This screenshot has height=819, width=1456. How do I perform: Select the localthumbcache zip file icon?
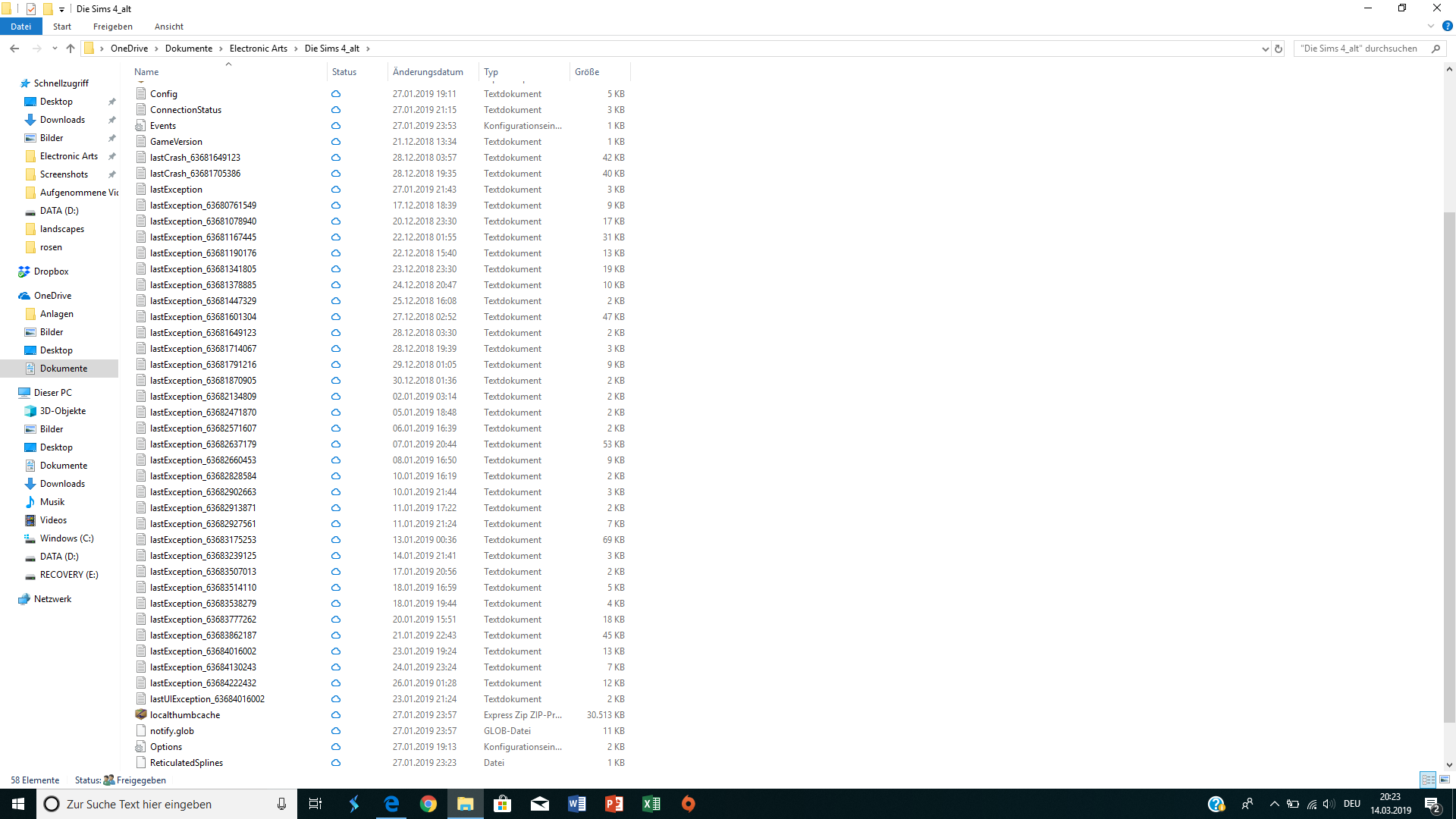(x=141, y=714)
